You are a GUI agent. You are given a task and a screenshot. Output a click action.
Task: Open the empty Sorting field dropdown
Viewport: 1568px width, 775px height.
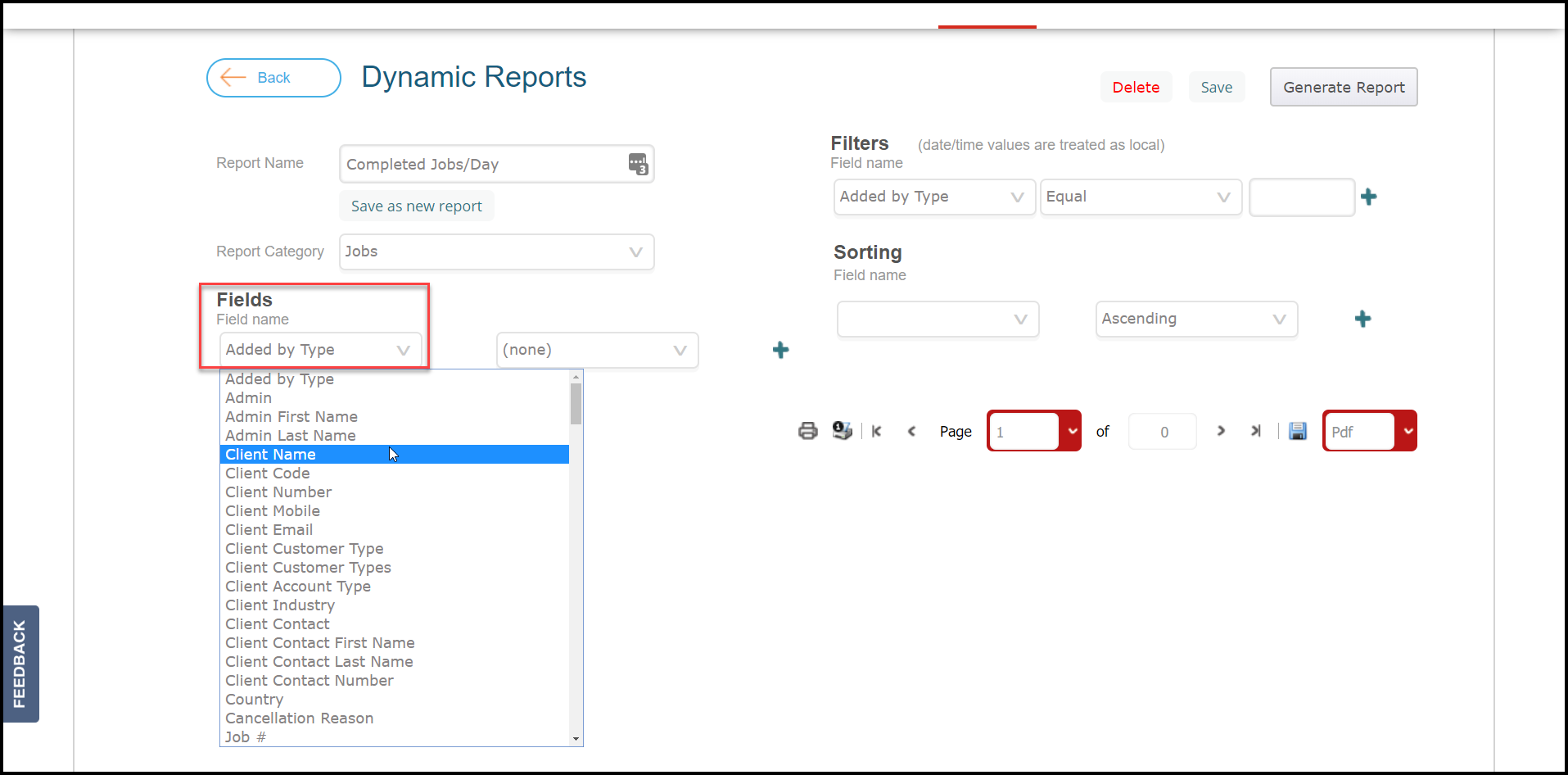938,319
